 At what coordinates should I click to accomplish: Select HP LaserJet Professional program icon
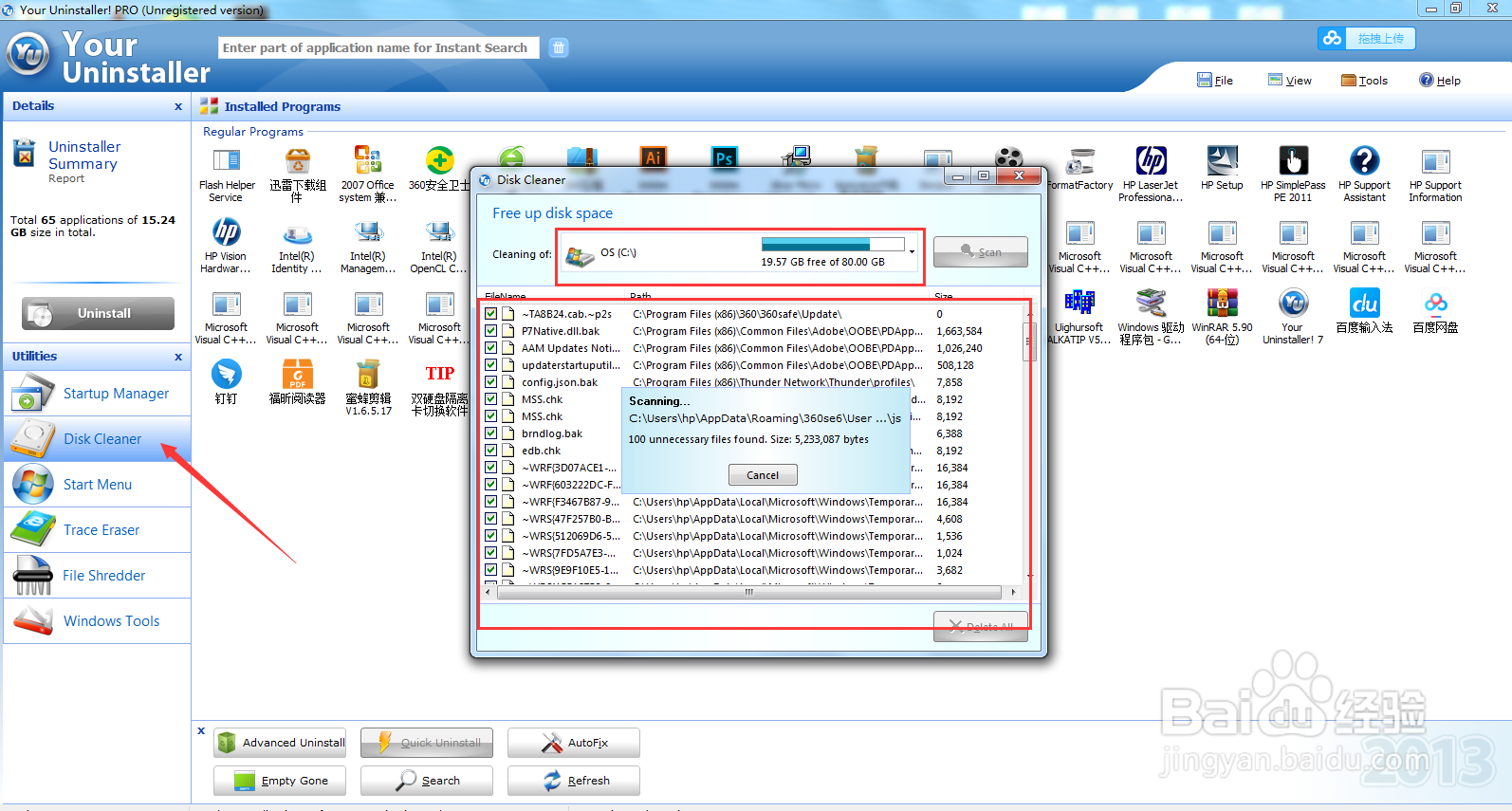1151,175
